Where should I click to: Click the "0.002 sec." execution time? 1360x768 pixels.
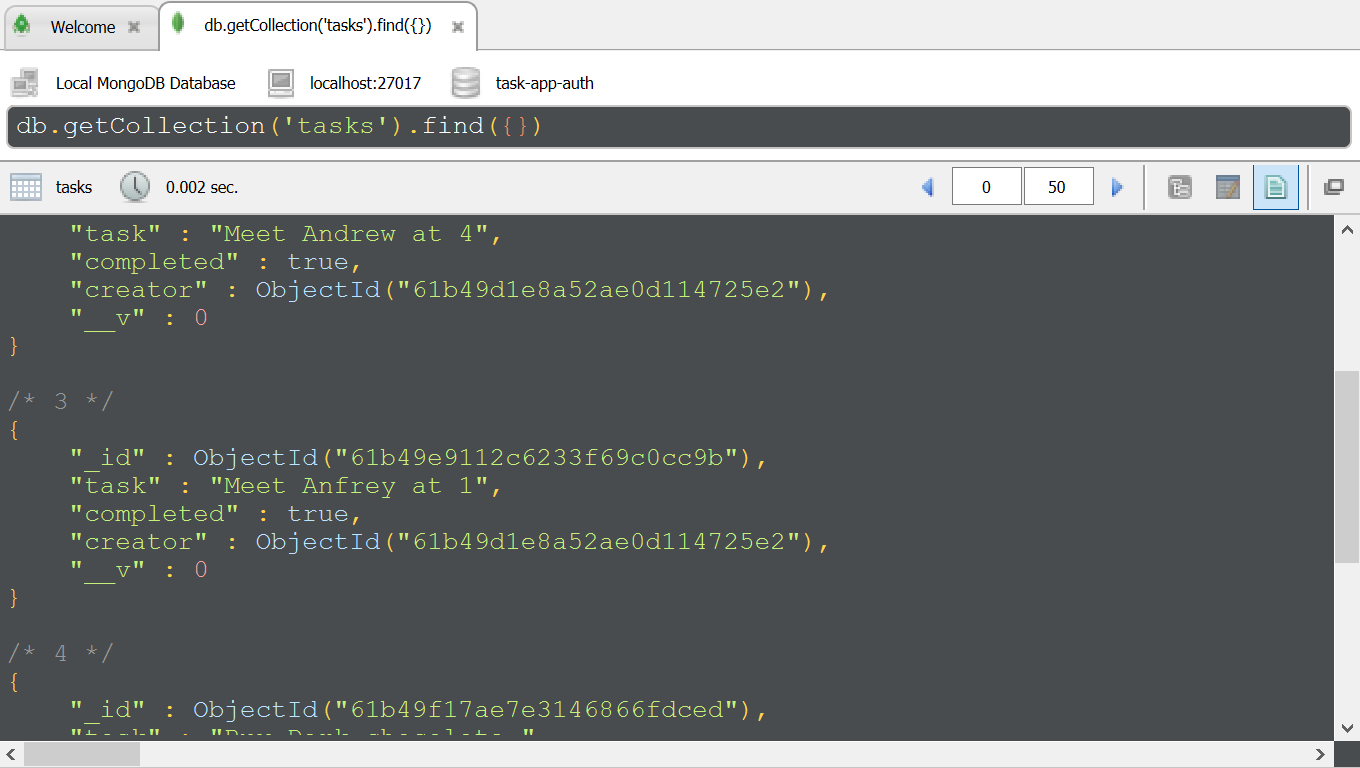[202, 187]
